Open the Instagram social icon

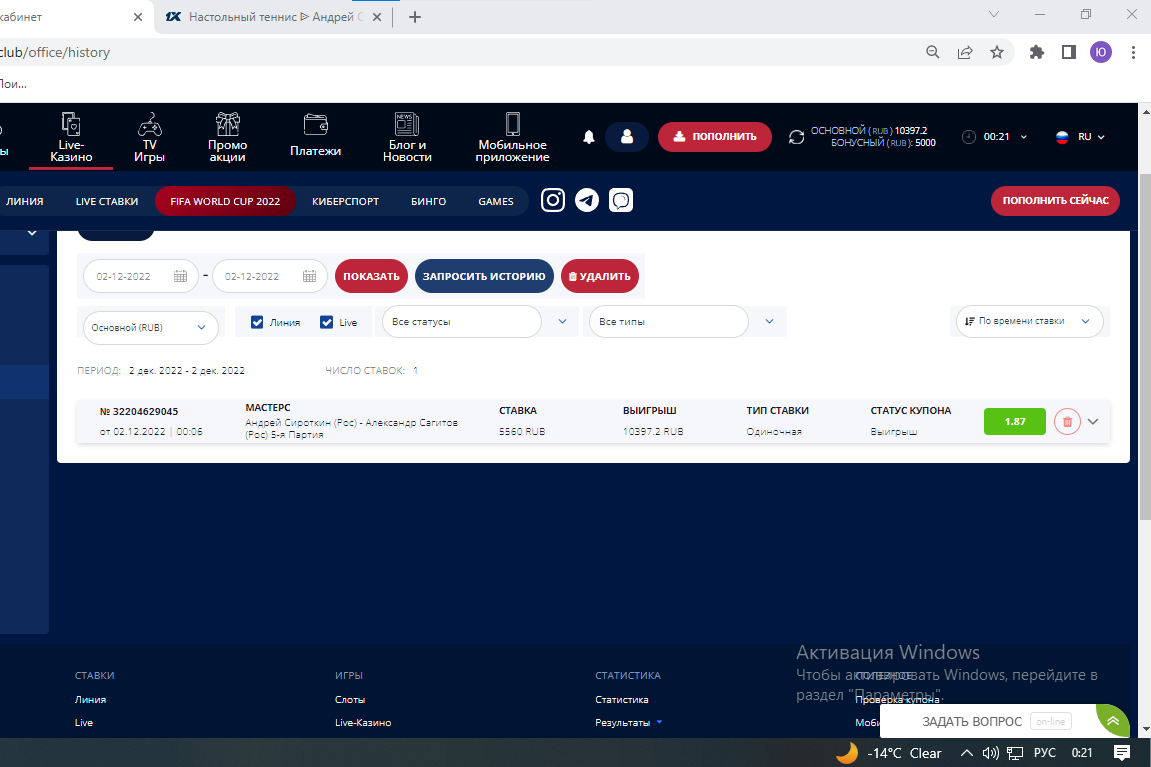[553, 201]
